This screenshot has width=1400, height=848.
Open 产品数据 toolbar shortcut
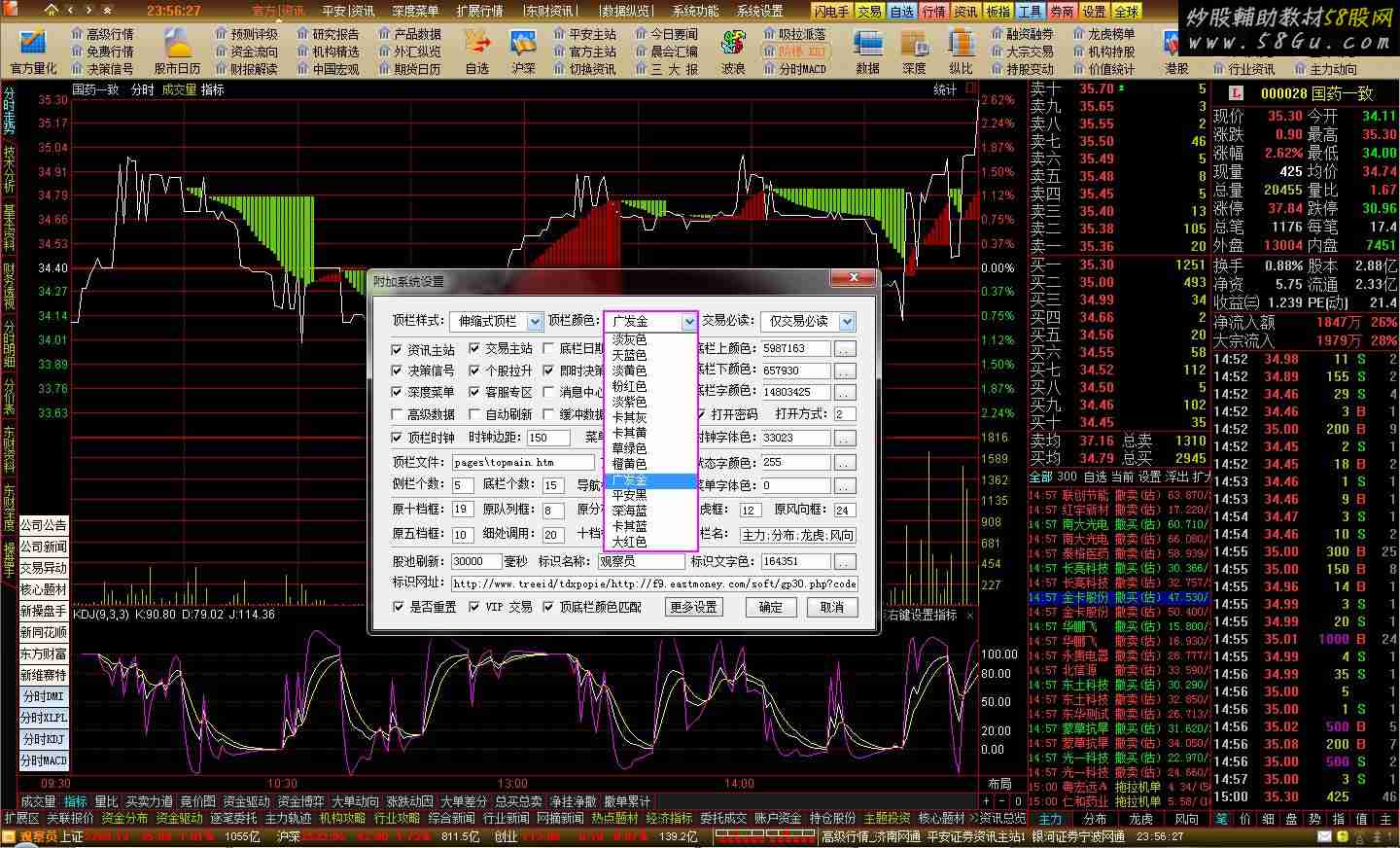point(409,34)
